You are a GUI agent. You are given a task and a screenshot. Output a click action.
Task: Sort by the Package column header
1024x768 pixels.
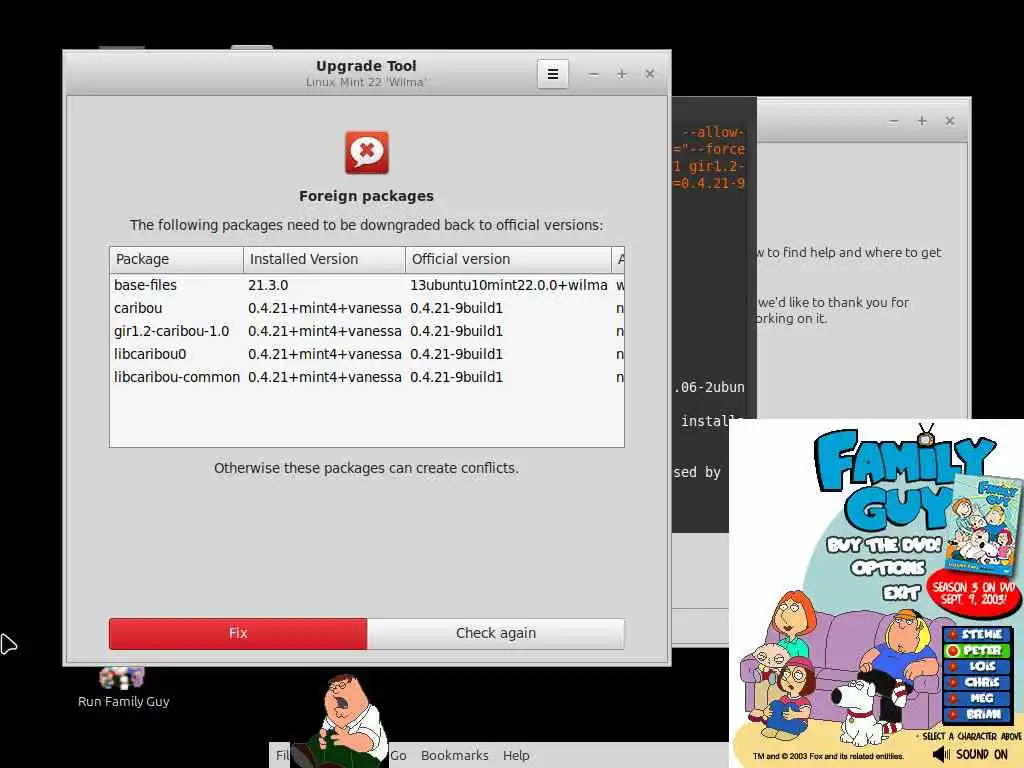(x=176, y=259)
